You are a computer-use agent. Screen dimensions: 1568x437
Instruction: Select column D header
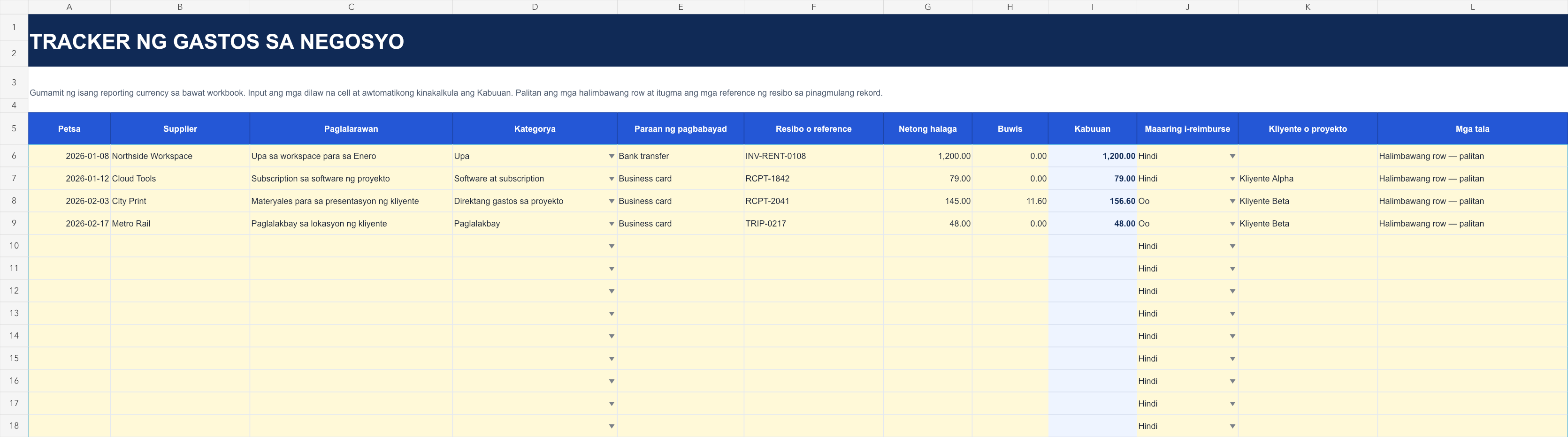[x=535, y=7]
